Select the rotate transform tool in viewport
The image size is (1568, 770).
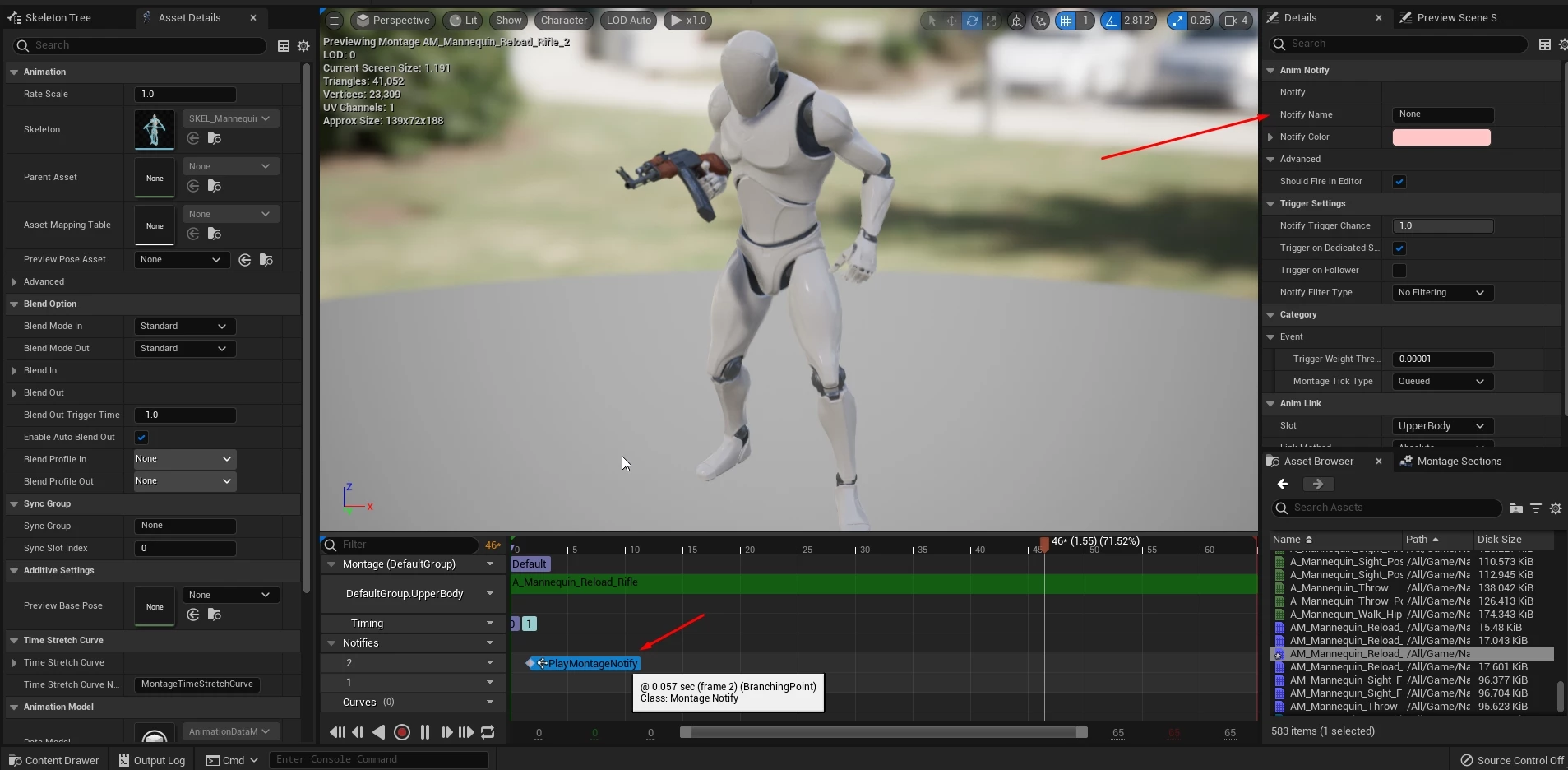(971, 21)
